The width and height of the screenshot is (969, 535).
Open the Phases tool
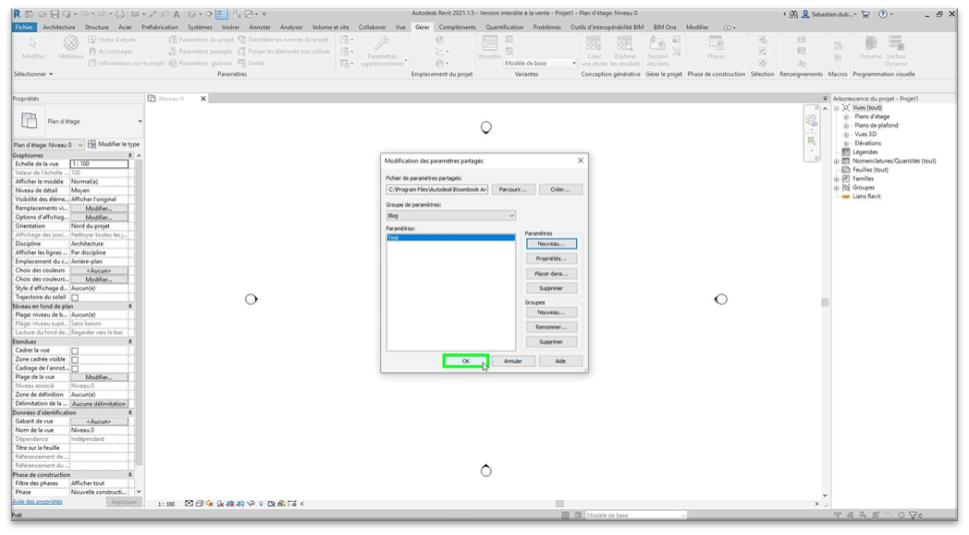(716, 48)
